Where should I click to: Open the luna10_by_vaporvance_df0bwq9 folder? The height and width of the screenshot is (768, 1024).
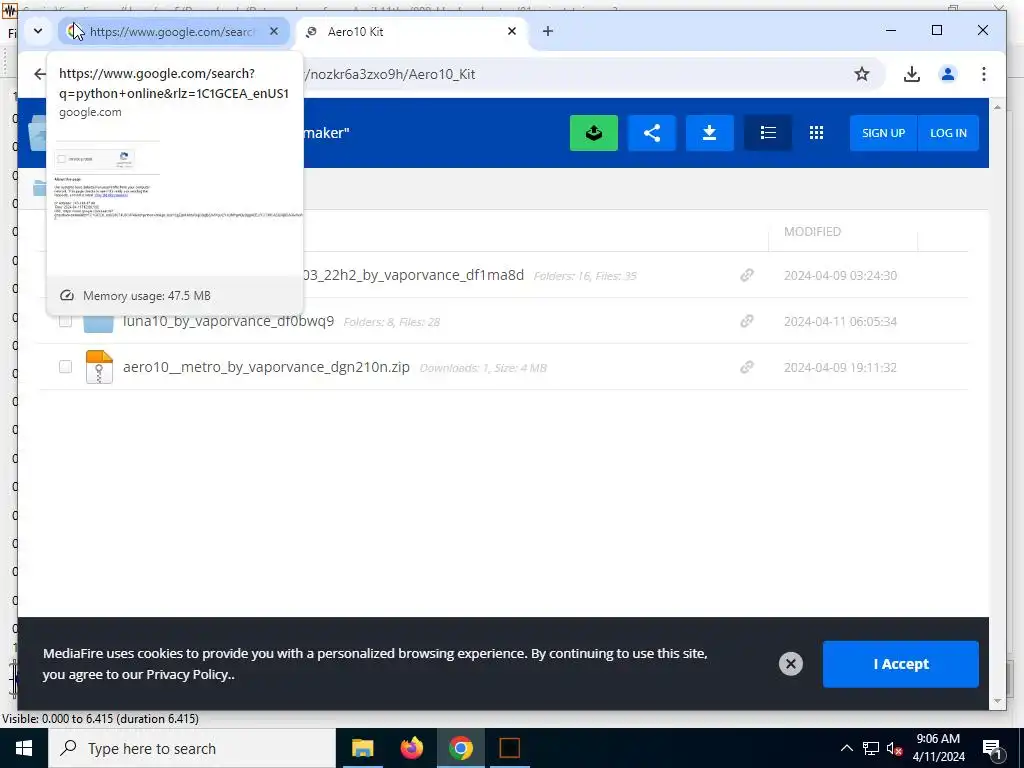tap(229, 321)
